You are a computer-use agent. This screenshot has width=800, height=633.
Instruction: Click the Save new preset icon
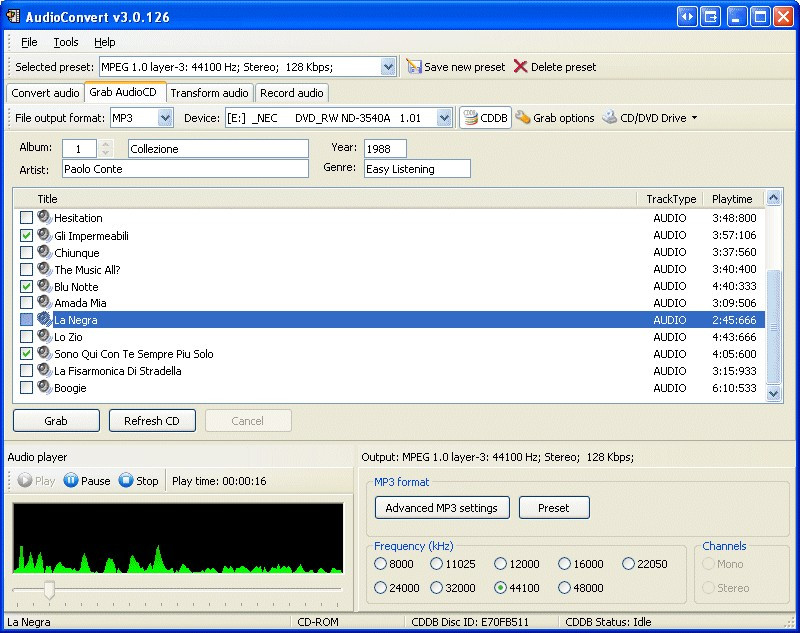[x=414, y=67]
